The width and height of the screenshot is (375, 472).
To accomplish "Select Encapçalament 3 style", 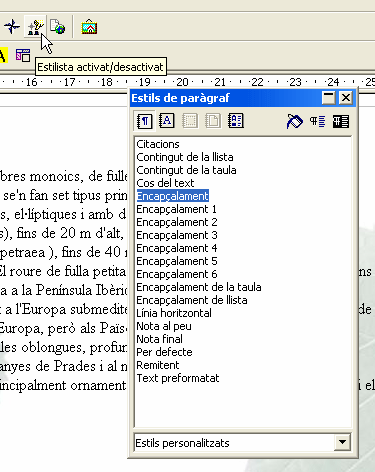I will coord(177,235).
